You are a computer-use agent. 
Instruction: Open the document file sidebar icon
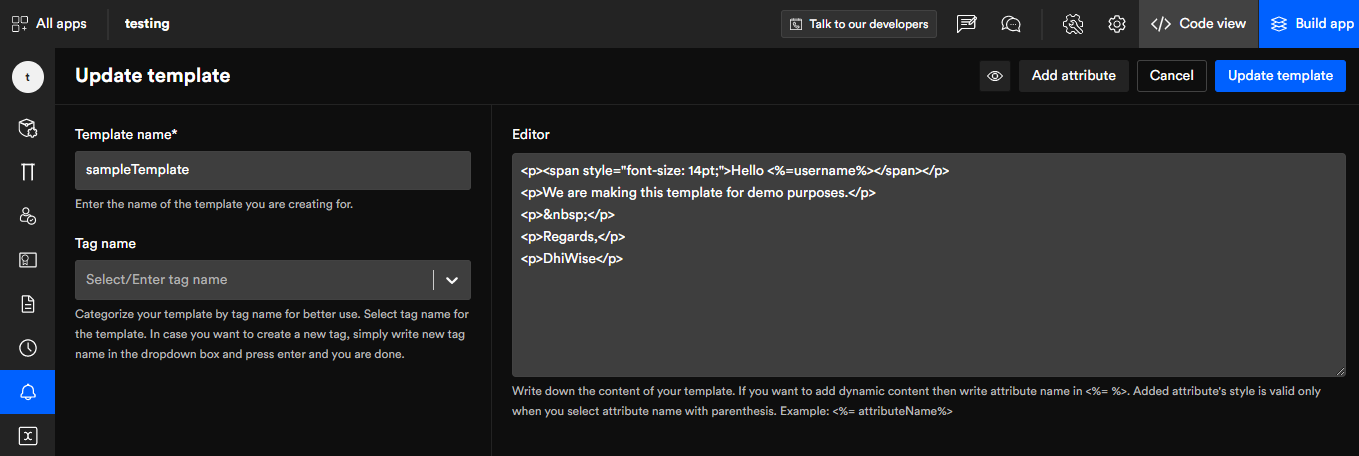click(28, 304)
